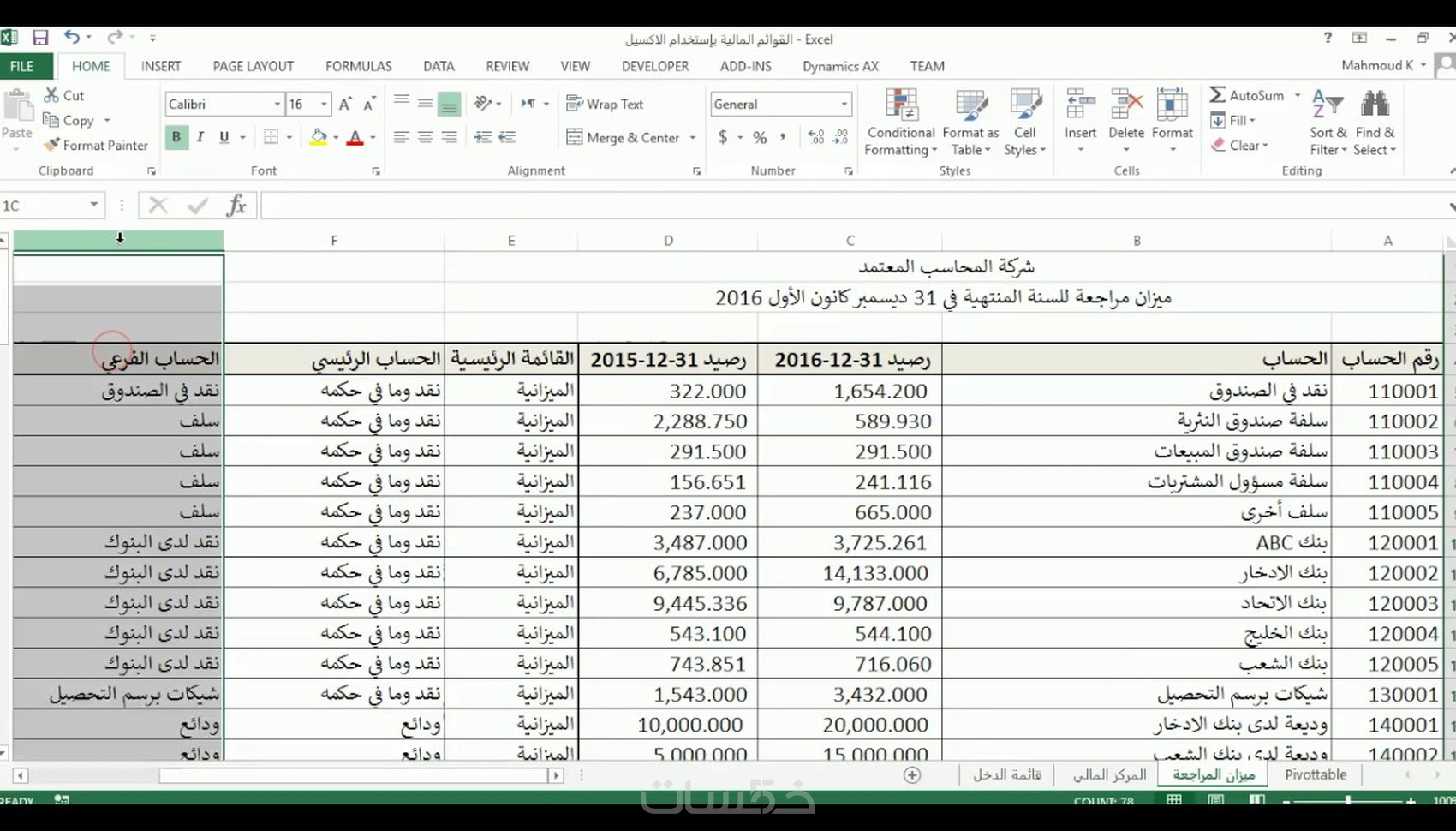This screenshot has width=1456, height=831.
Task: Increase the cell indent
Action: coord(507,137)
